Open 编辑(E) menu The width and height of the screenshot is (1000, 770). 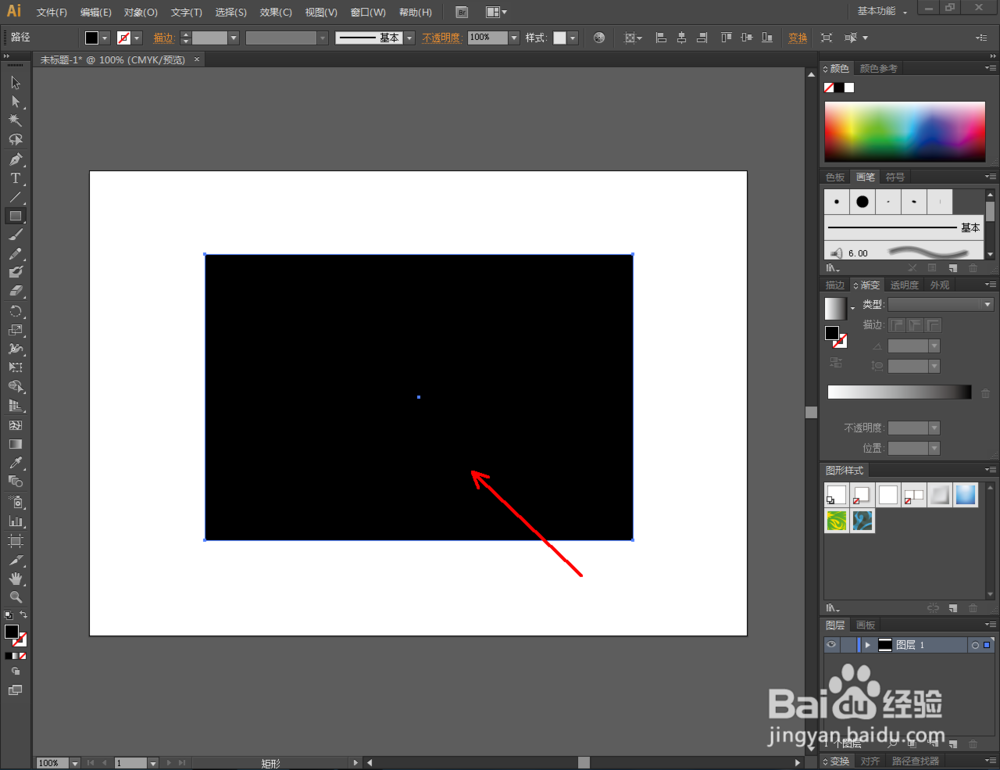[96, 12]
